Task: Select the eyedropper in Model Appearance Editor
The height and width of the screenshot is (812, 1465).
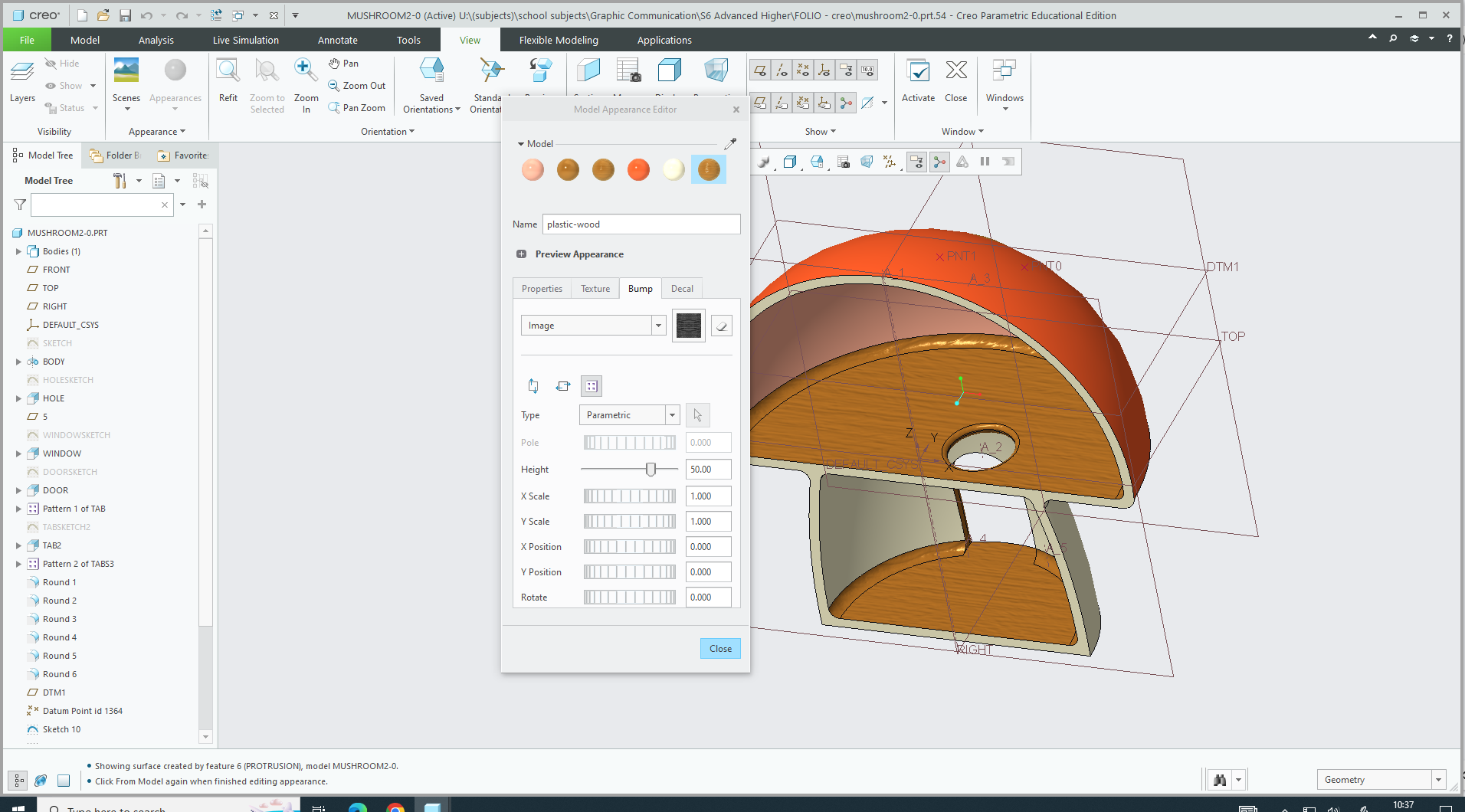Action: coord(730,143)
